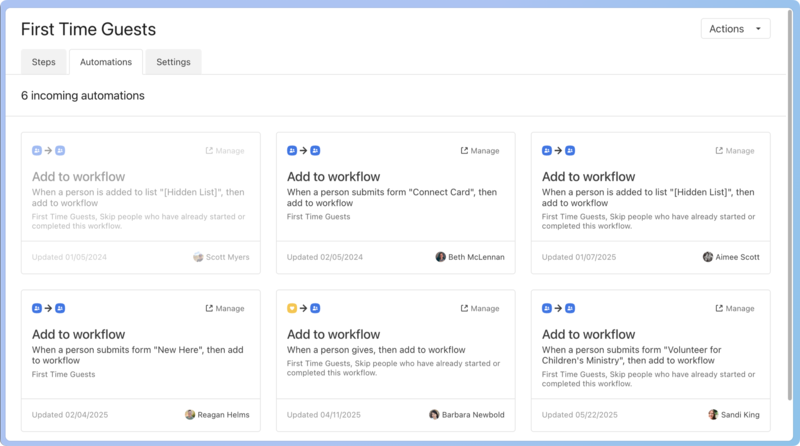Screen dimensions: 800x446
Task: Click the First Time Guests page title
Action: 88,29
